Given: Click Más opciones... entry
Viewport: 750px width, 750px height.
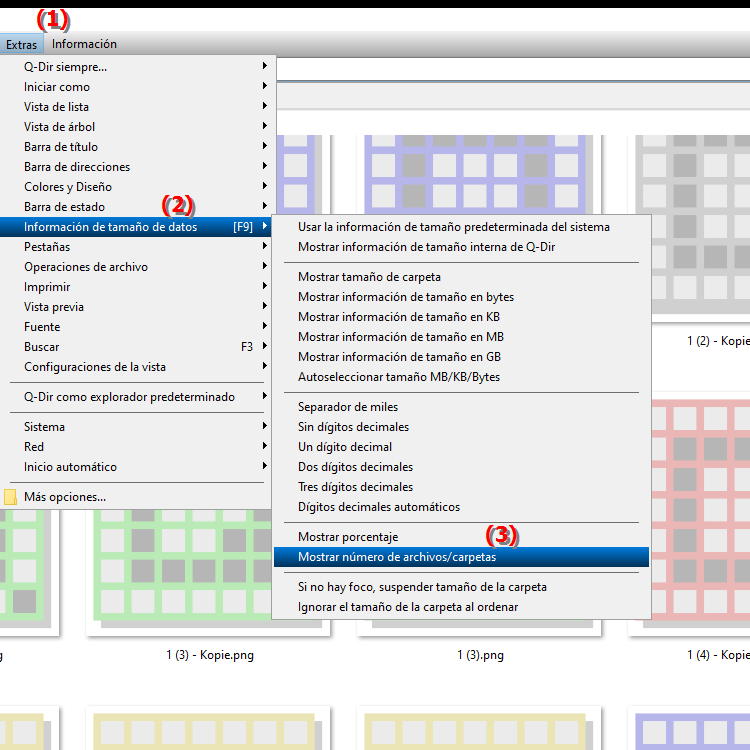Looking at the screenshot, I should point(138,497).
